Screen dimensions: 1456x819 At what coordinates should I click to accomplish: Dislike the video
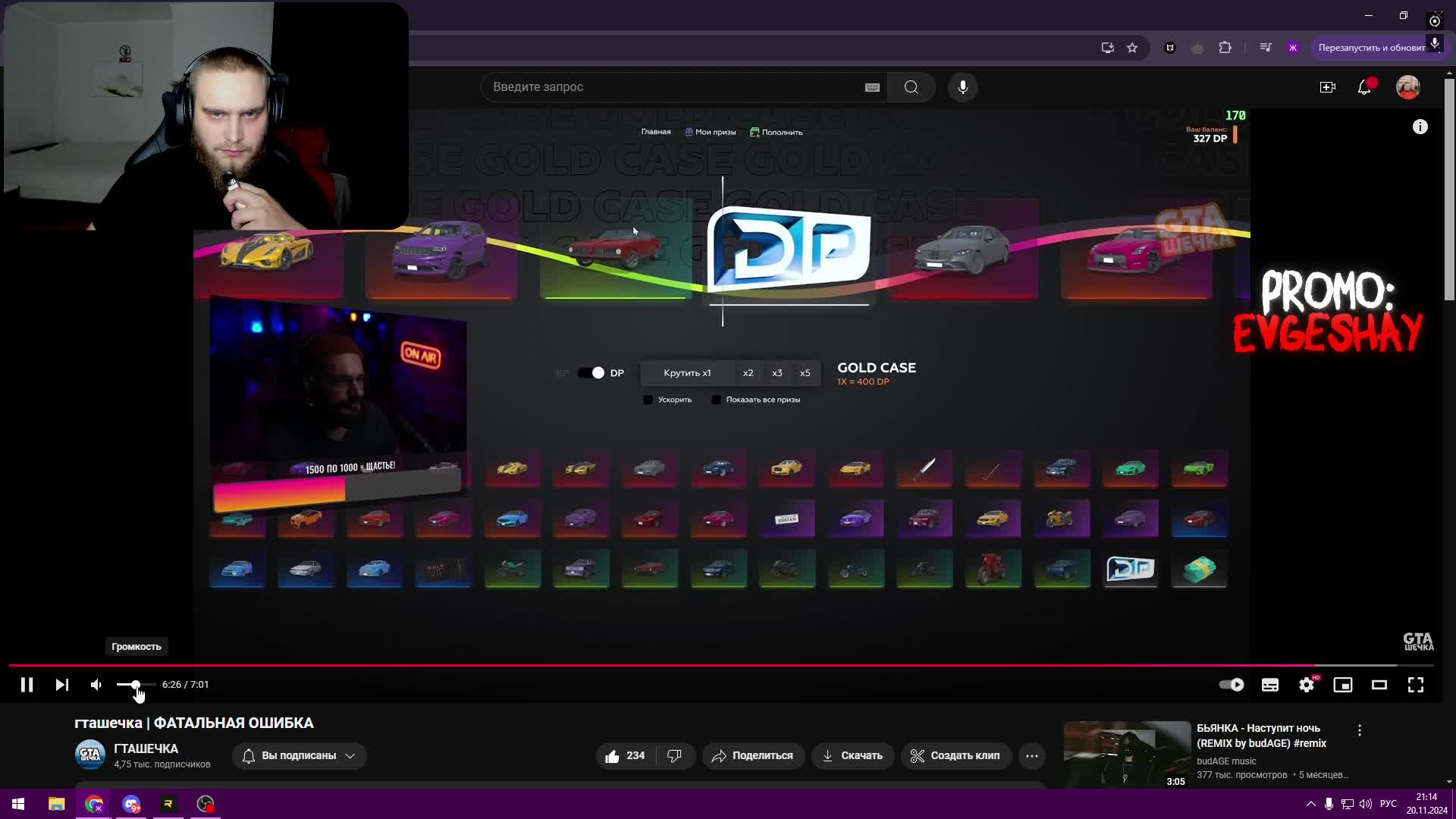click(x=675, y=756)
